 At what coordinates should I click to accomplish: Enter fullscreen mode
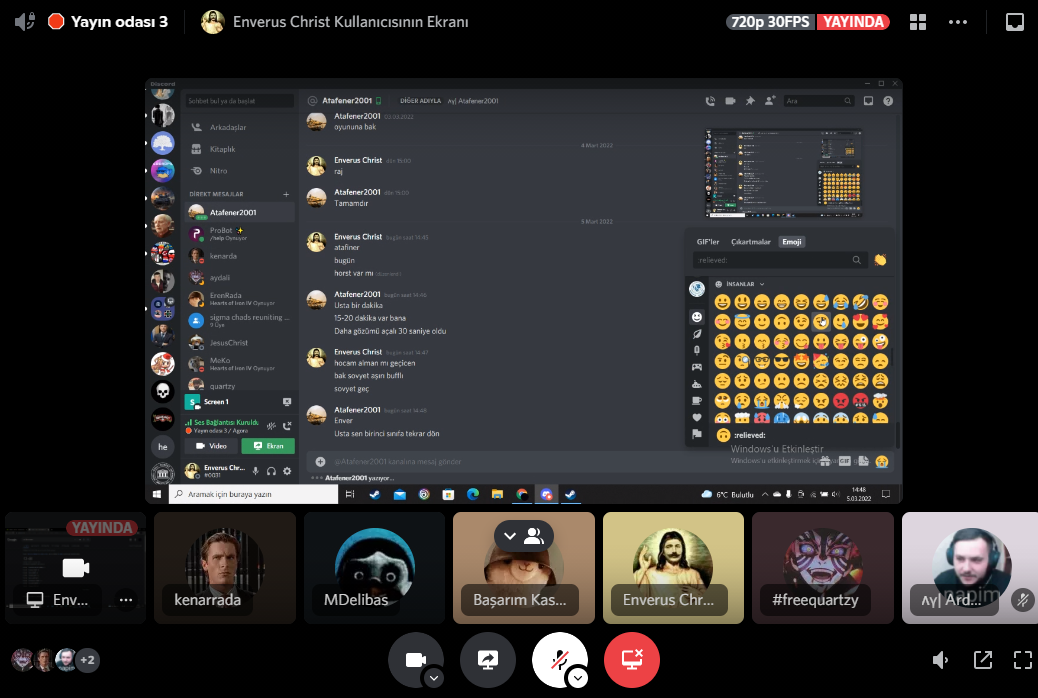pyautogui.click(x=1023, y=660)
